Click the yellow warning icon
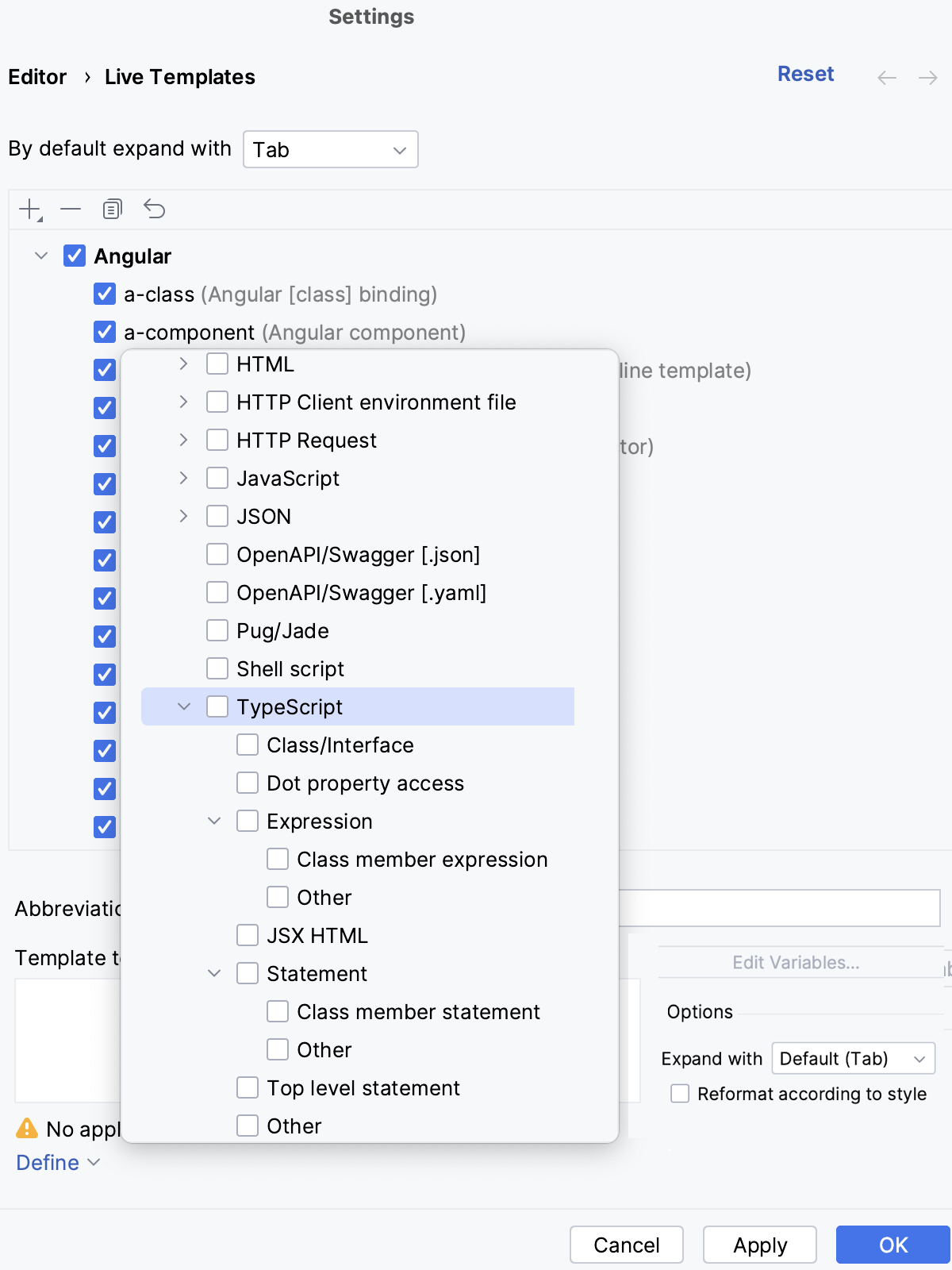 point(27,1128)
